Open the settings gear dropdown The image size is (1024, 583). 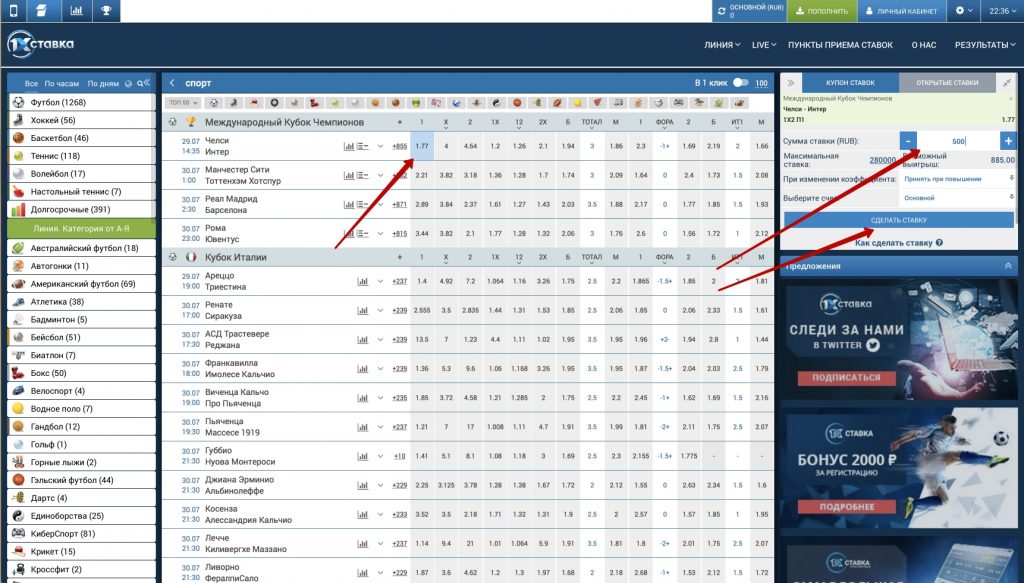click(964, 11)
